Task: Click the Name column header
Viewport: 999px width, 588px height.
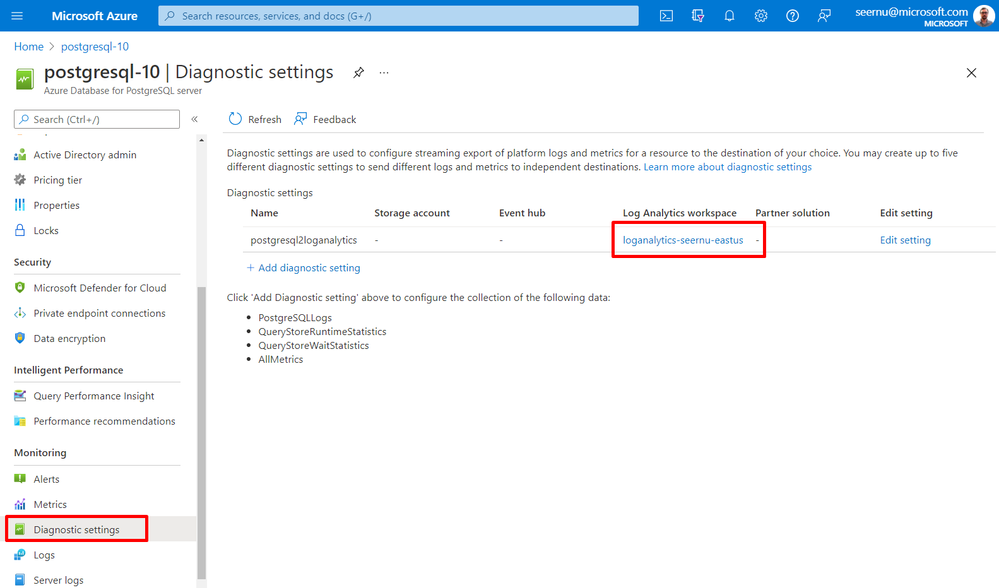Action: [x=264, y=213]
